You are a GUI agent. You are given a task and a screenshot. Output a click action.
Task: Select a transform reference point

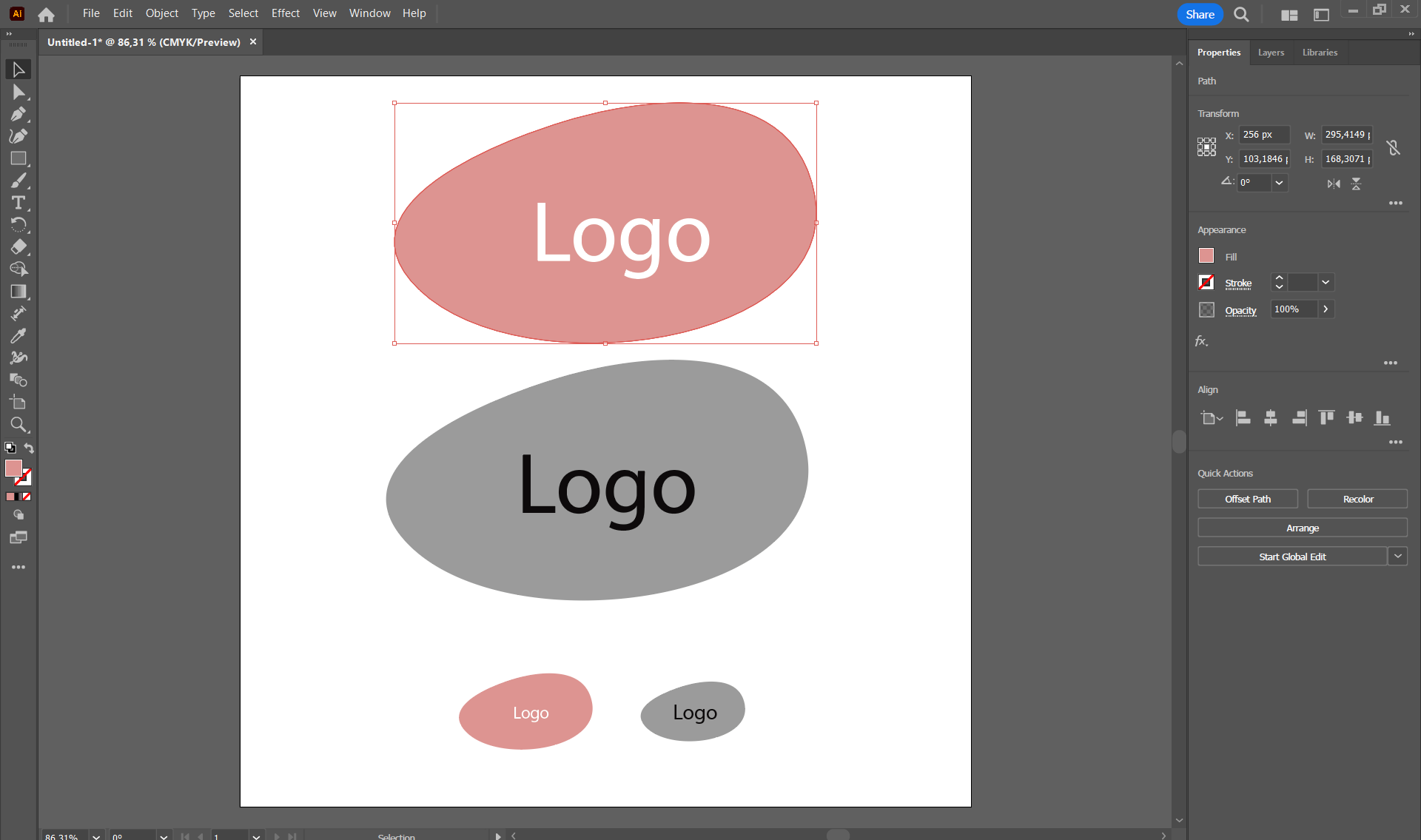click(x=1206, y=147)
